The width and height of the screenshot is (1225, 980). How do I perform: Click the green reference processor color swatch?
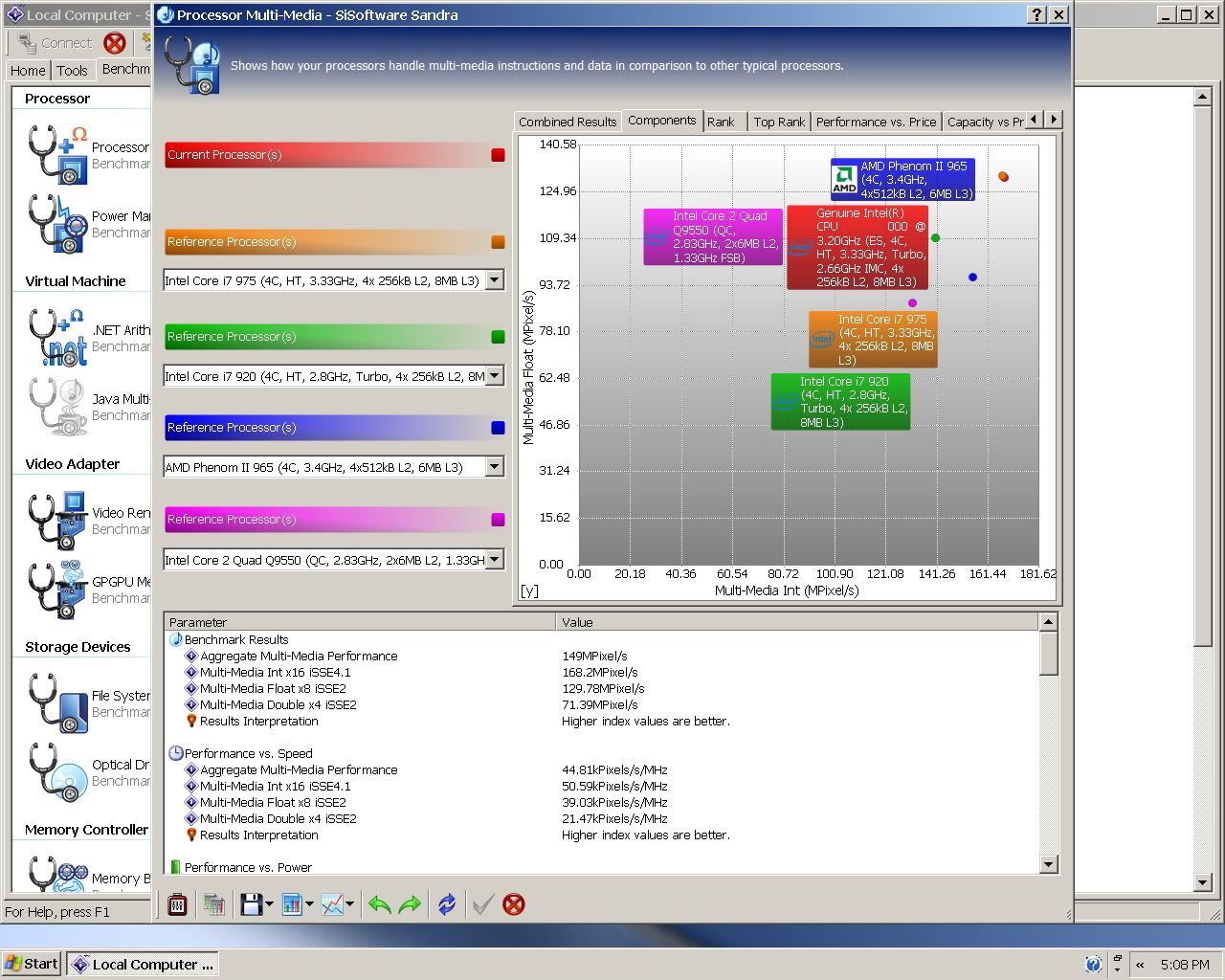point(498,337)
